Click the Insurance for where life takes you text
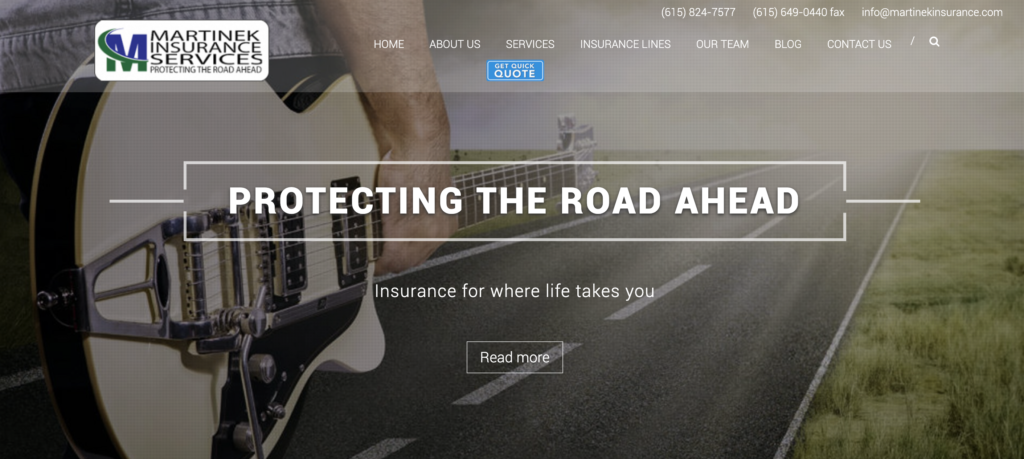Screen dimensions: 1024x459 pyautogui.click(x=515, y=291)
